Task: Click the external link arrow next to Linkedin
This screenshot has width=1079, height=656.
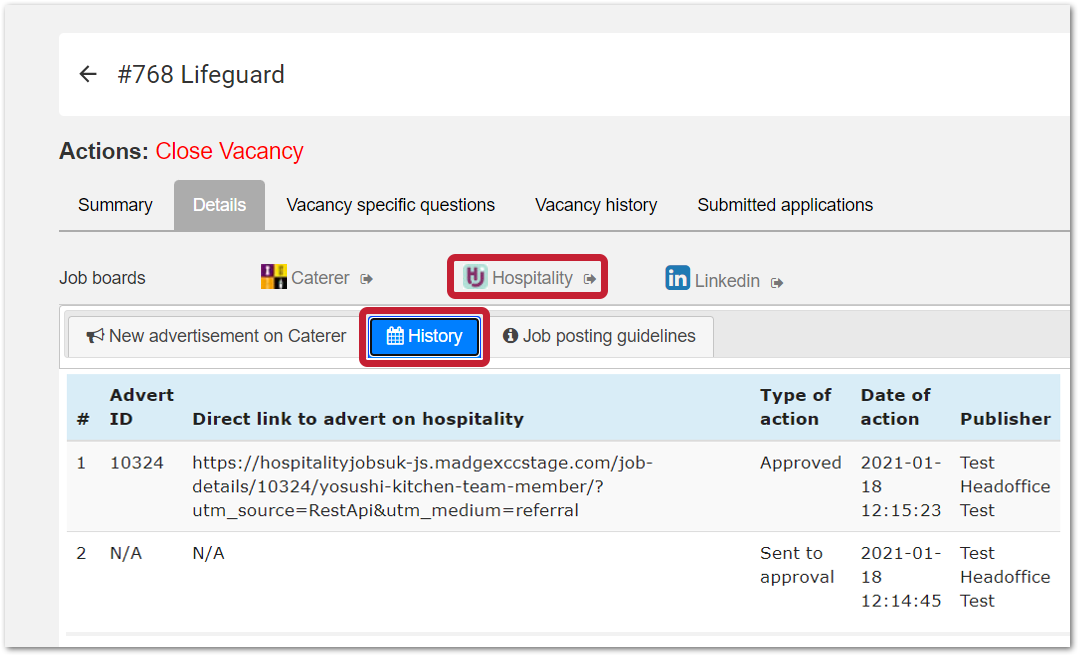Action: pyautogui.click(x=777, y=283)
